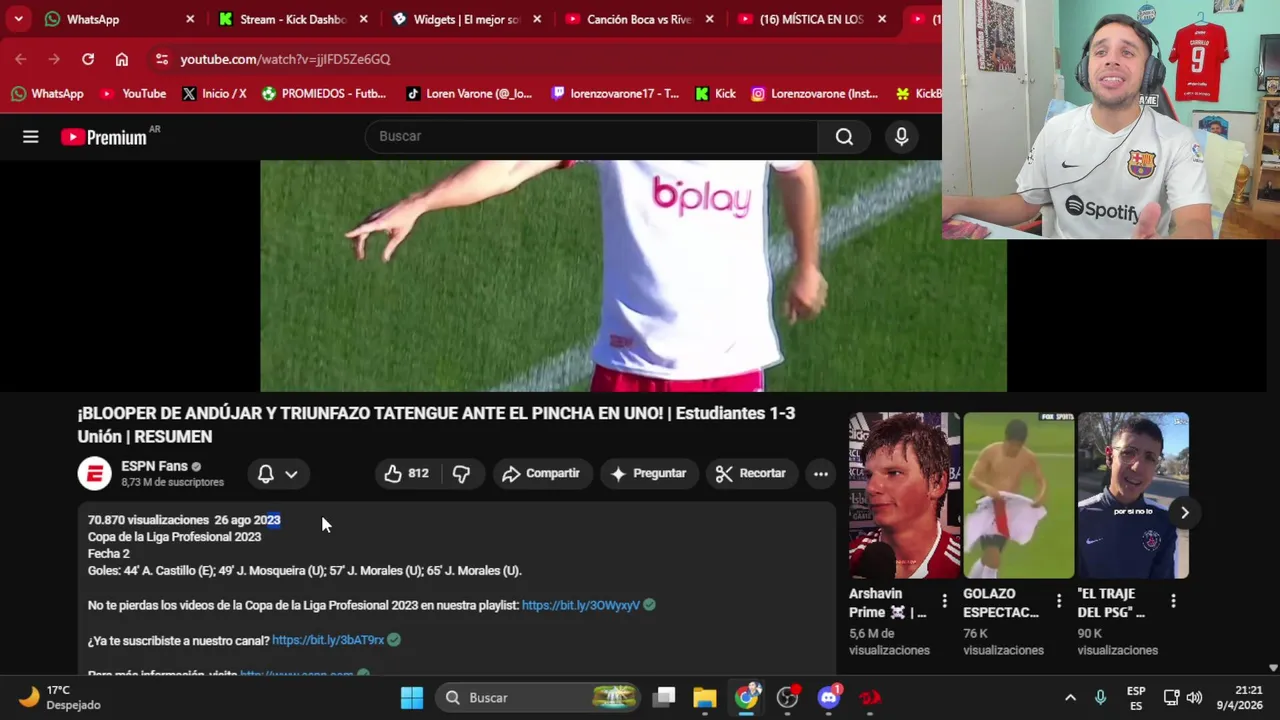1280x720 pixels.
Task: Switch to the Canción Boca vs River tab
Action: [x=639, y=19]
